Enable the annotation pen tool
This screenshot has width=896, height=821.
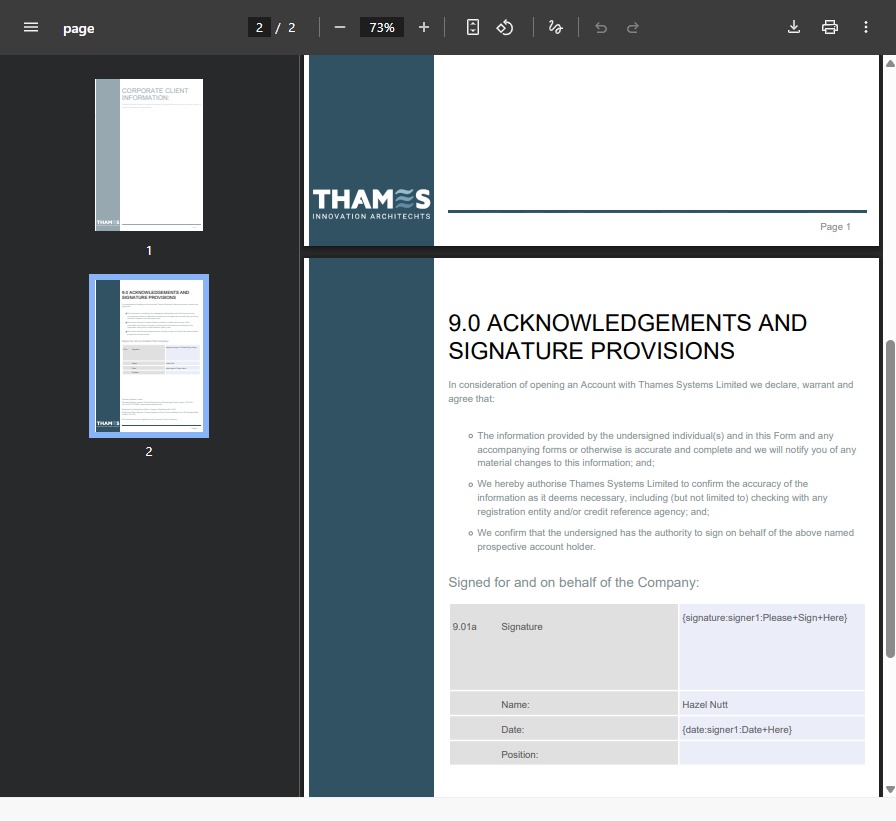[x=556, y=27]
